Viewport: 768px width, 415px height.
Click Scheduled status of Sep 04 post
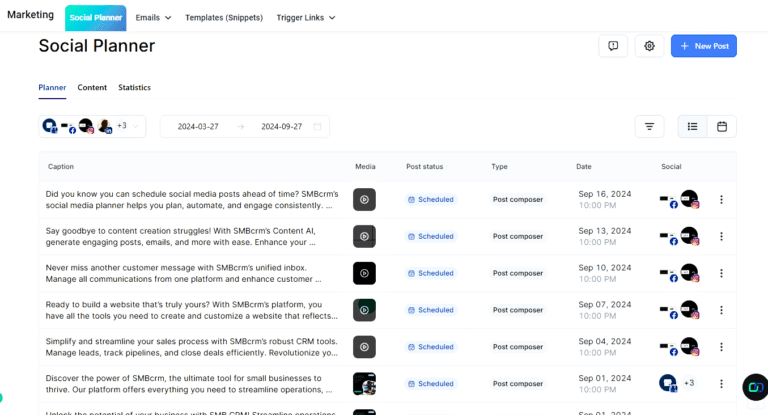431,346
